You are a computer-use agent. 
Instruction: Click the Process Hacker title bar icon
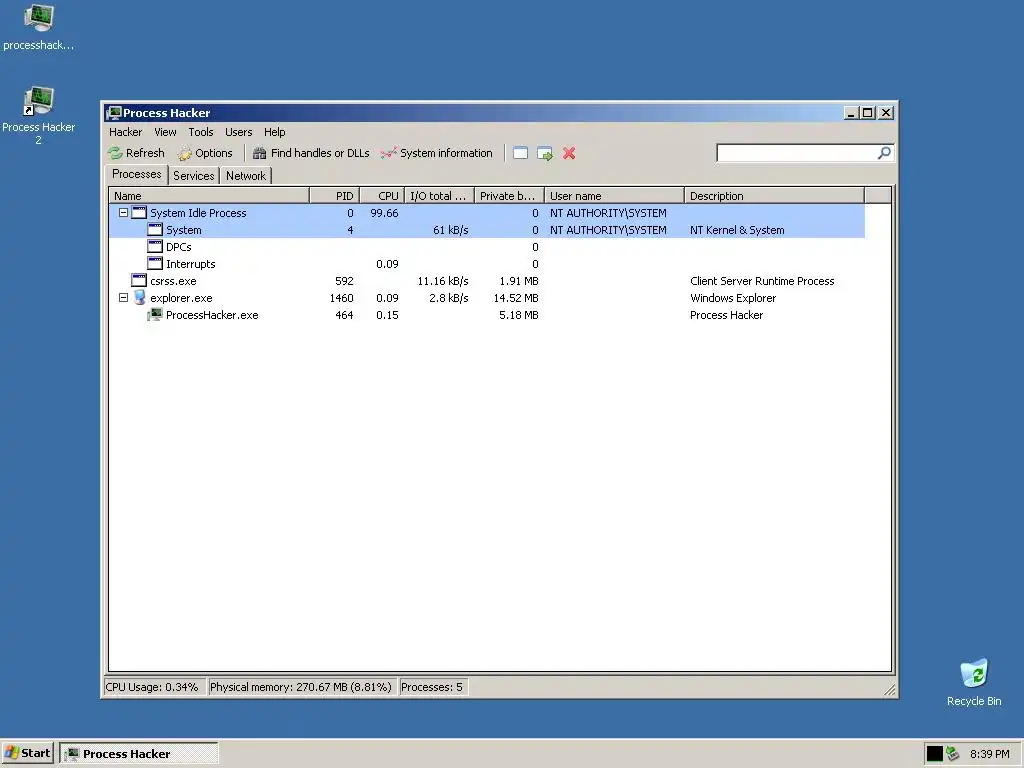pyautogui.click(x=114, y=113)
